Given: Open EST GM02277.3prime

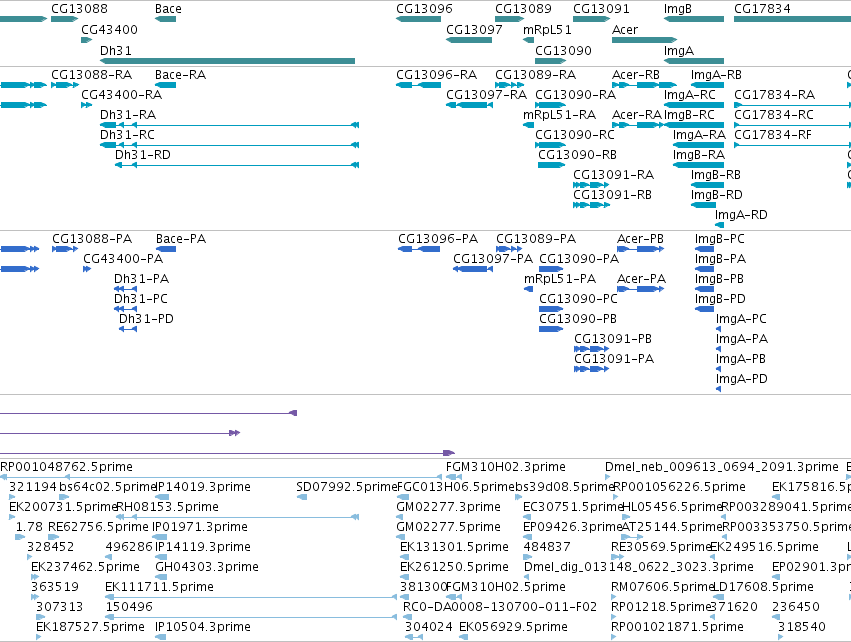Looking at the screenshot, I should pos(448,507).
